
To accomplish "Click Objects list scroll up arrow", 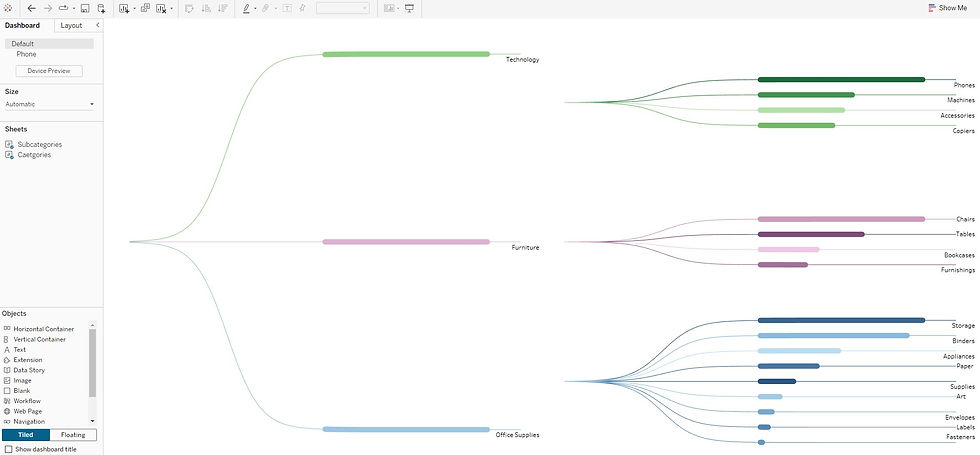I will click(93, 325).
